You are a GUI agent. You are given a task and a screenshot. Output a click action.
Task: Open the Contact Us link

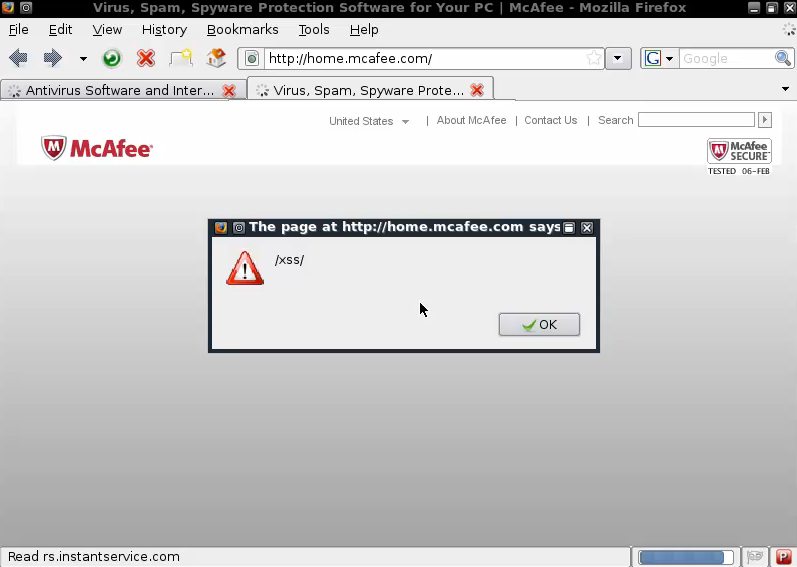(550, 120)
